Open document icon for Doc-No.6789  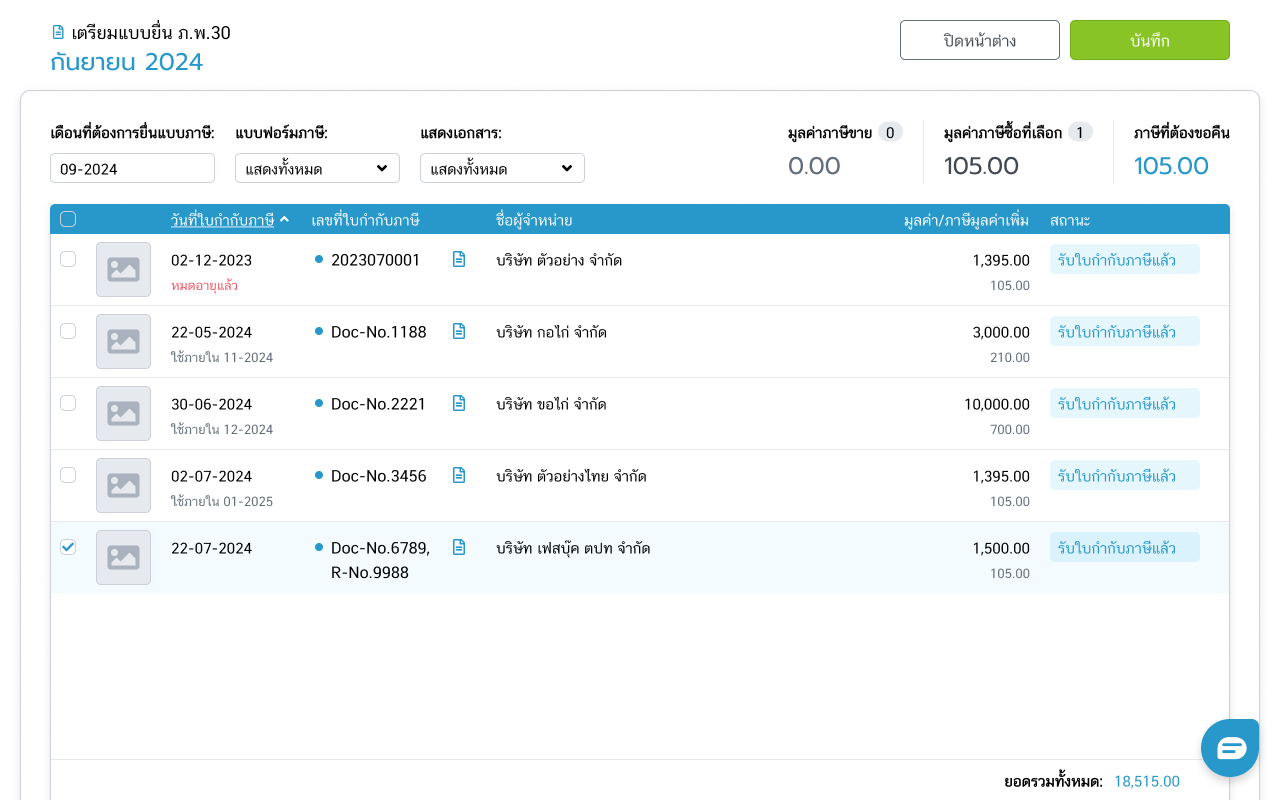click(x=459, y=548)
